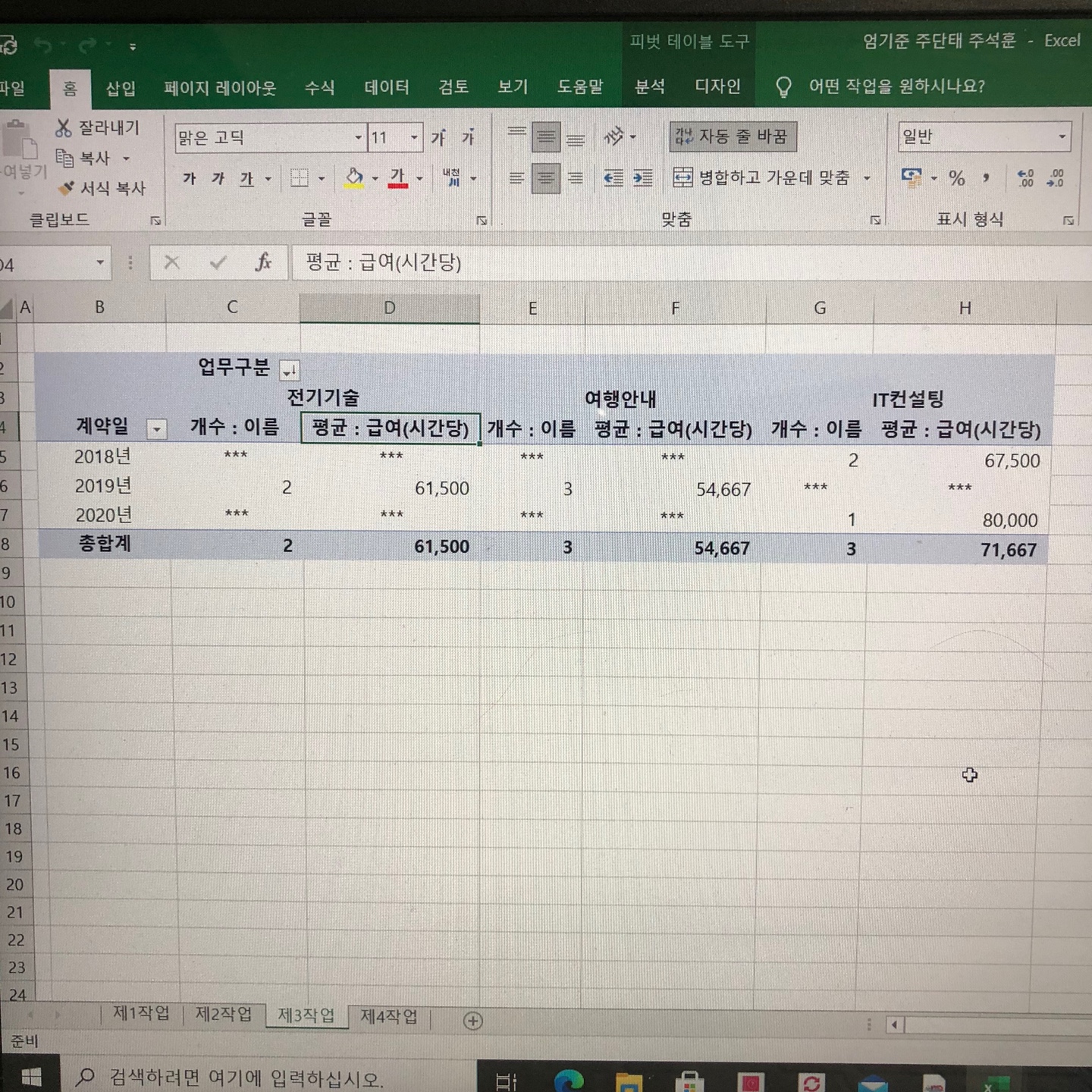
Task: Expand the number format dropdown (일반)
Action: [x=1062, y=137]
